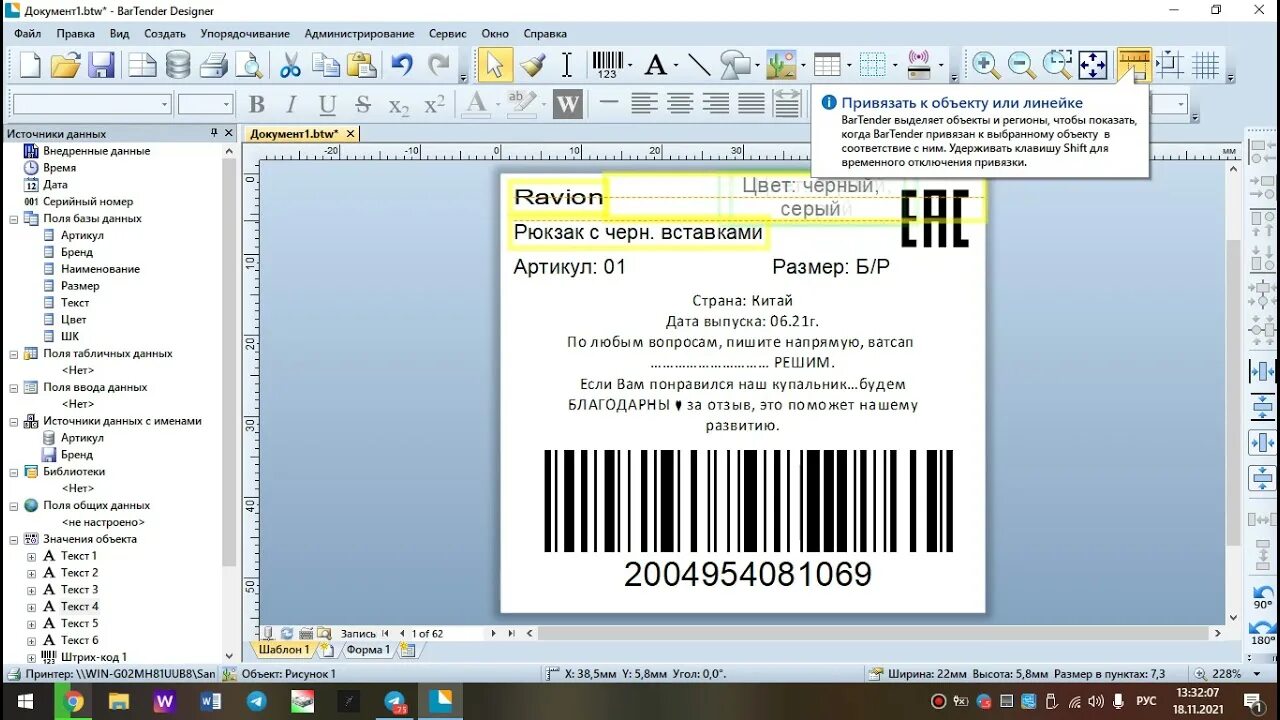
Task: Open the Администрирование menu
Action: click(x=359, y=33)
